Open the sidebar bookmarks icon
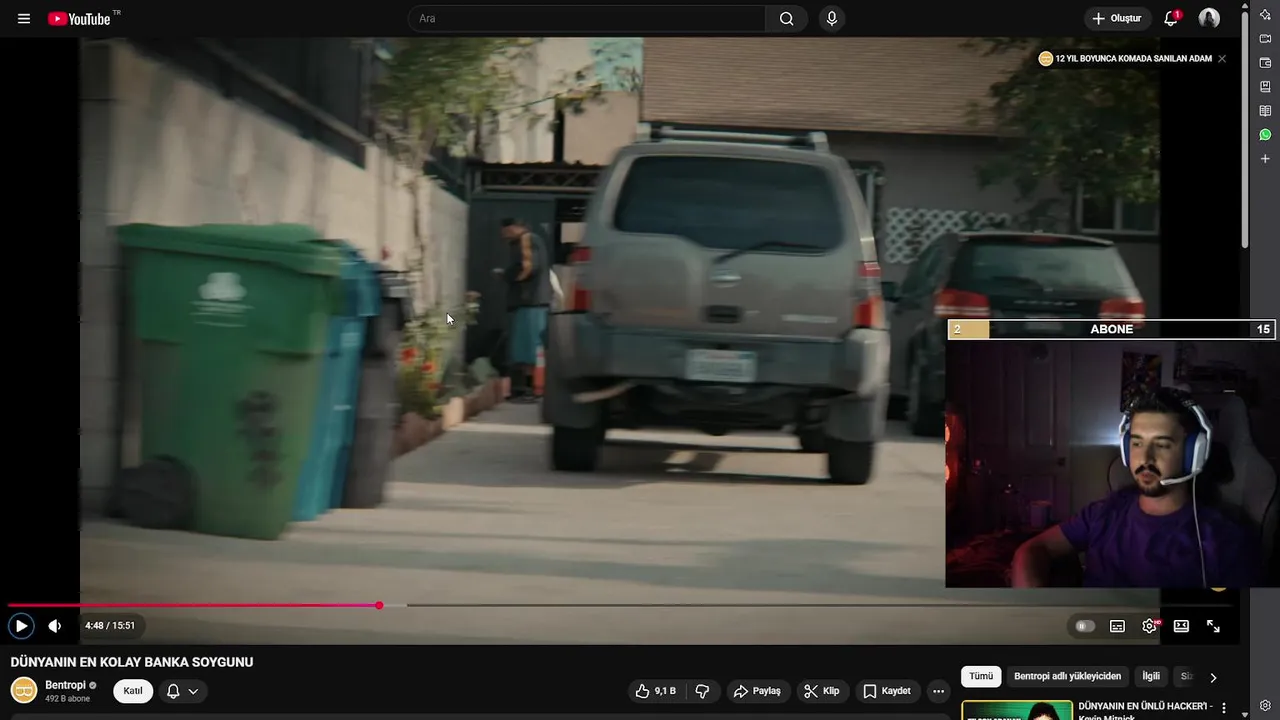 click(x=1265, y=87)
